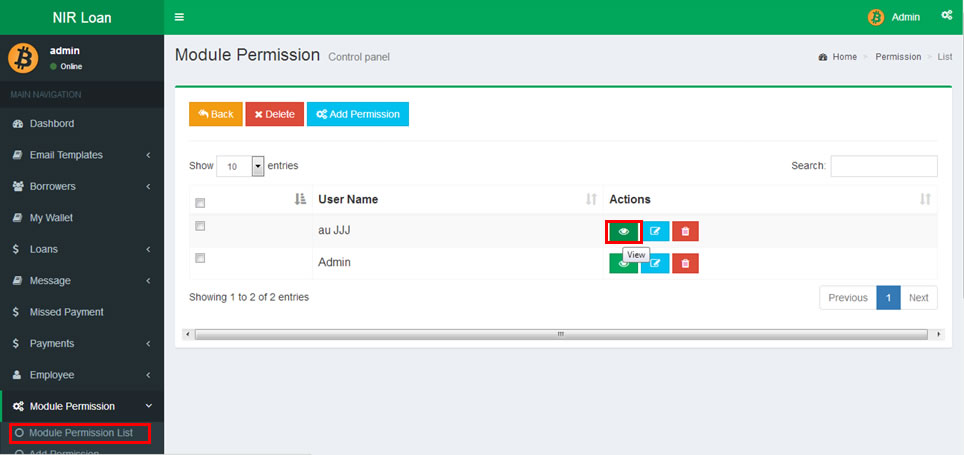
Task: Click the hamburger sidebar toggle icon
Action: pos(179,17)
